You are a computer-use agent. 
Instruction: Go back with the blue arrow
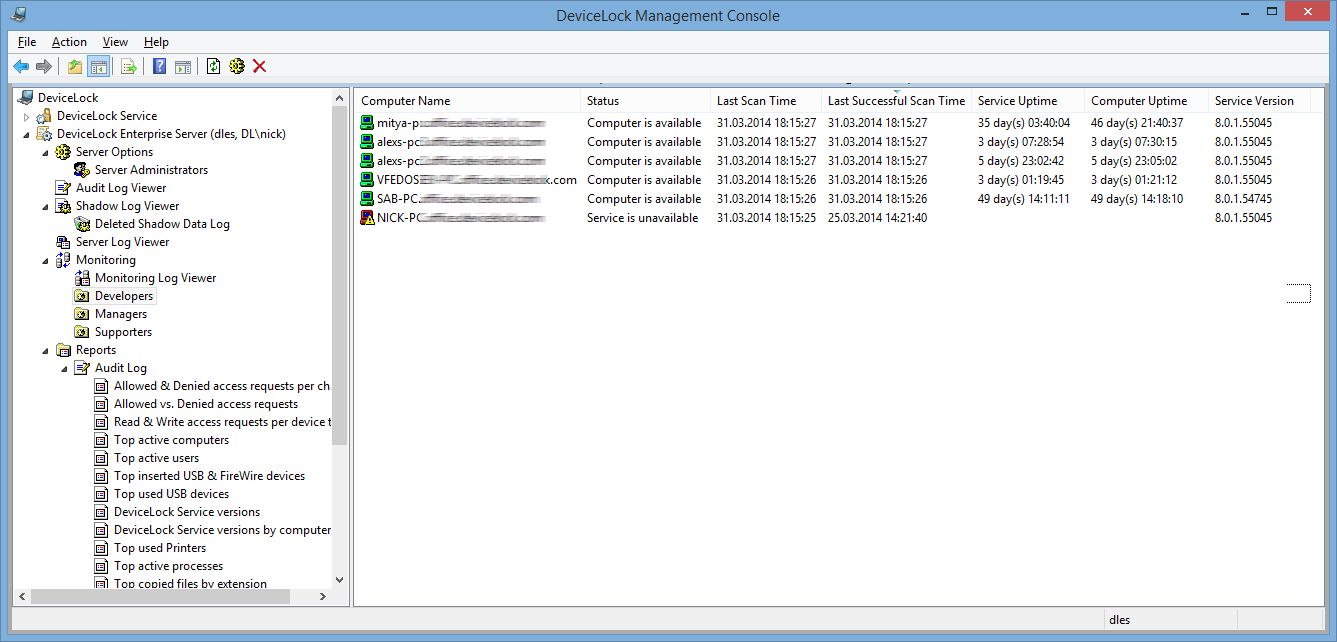tap(21, 66)
